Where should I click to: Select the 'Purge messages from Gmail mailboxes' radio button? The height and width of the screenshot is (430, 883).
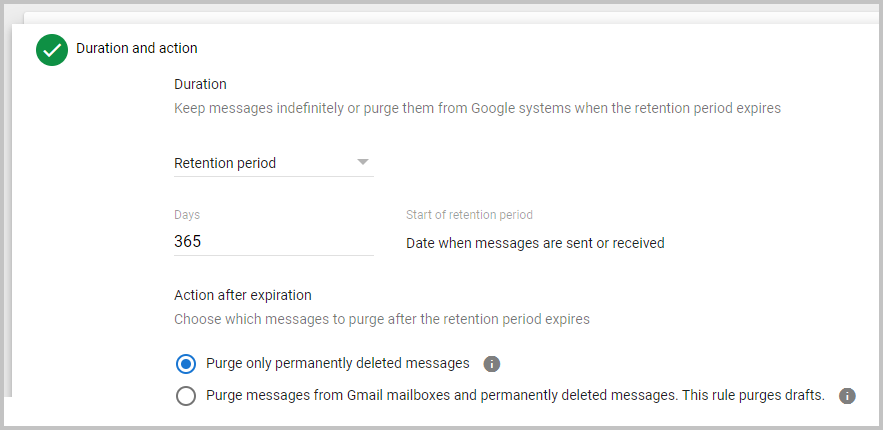point(185,396)
